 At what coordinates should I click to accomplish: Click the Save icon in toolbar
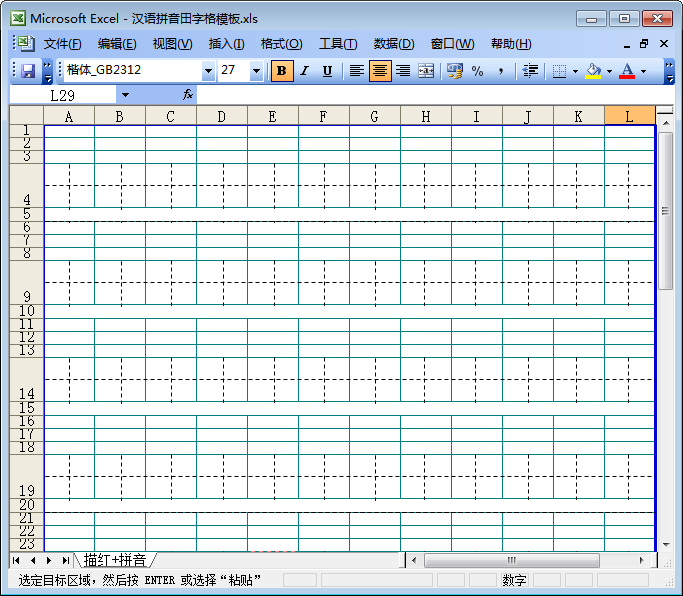point(28,71)
